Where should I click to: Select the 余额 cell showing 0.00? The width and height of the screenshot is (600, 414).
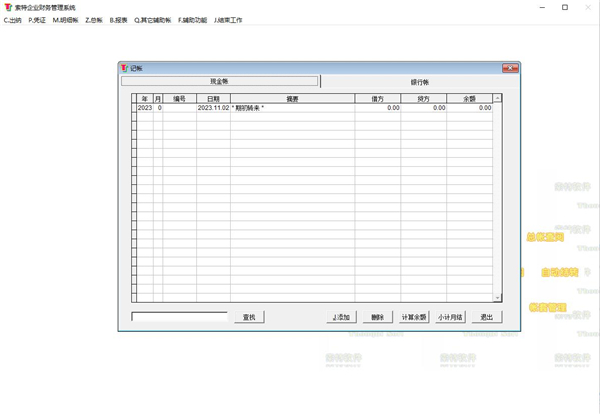coord(470,108)
